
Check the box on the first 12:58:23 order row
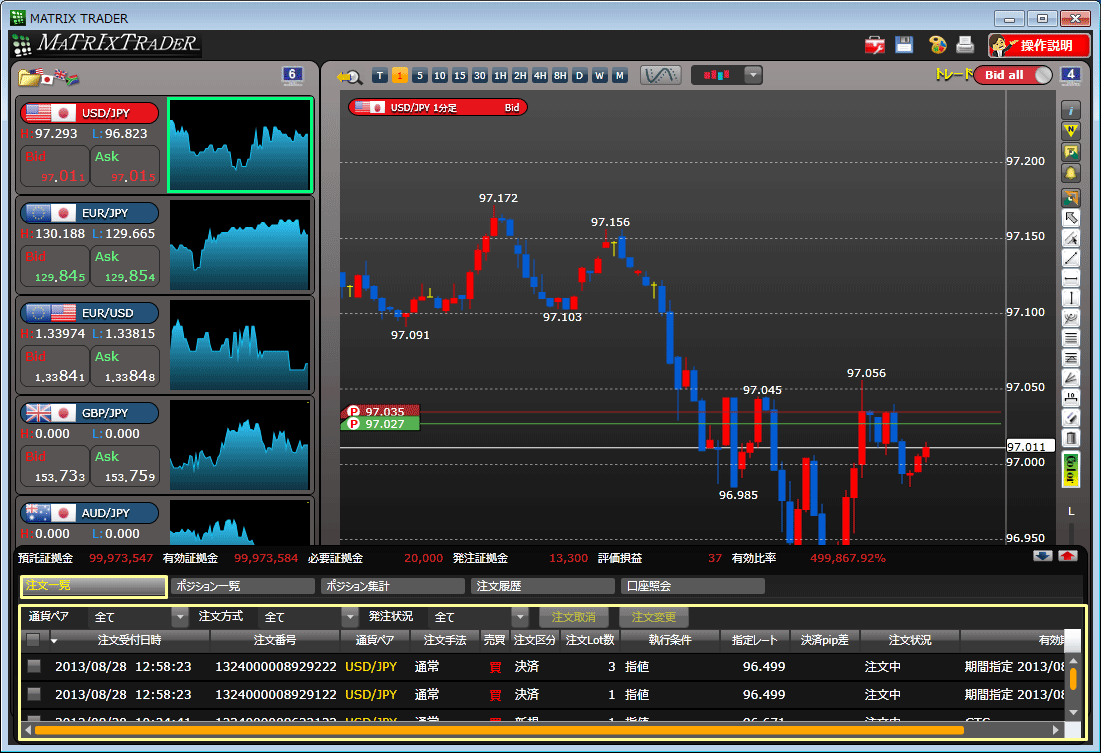[x=34, y=666]
